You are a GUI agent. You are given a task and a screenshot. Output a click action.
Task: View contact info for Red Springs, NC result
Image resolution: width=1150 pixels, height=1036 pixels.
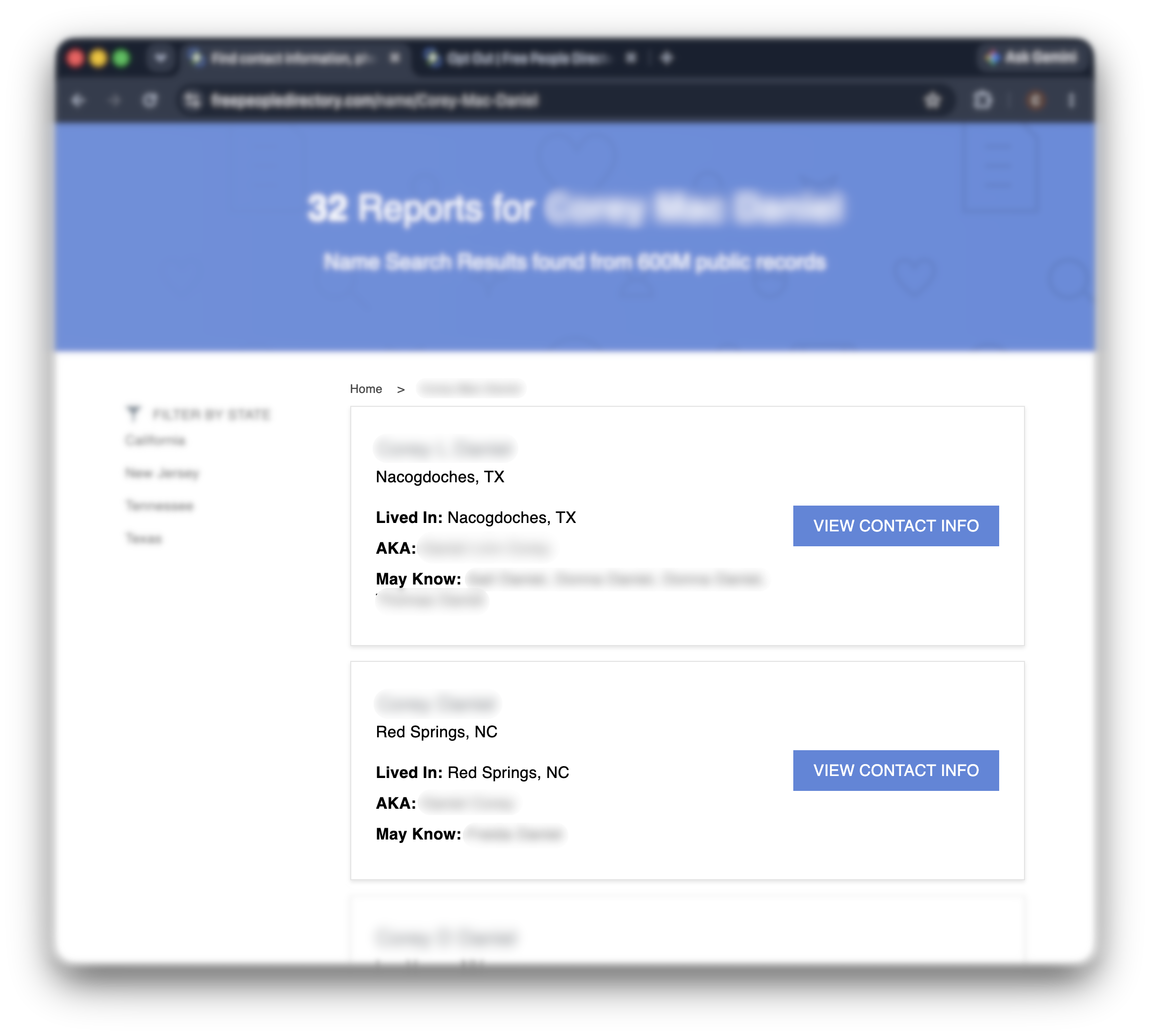(895, 770)
